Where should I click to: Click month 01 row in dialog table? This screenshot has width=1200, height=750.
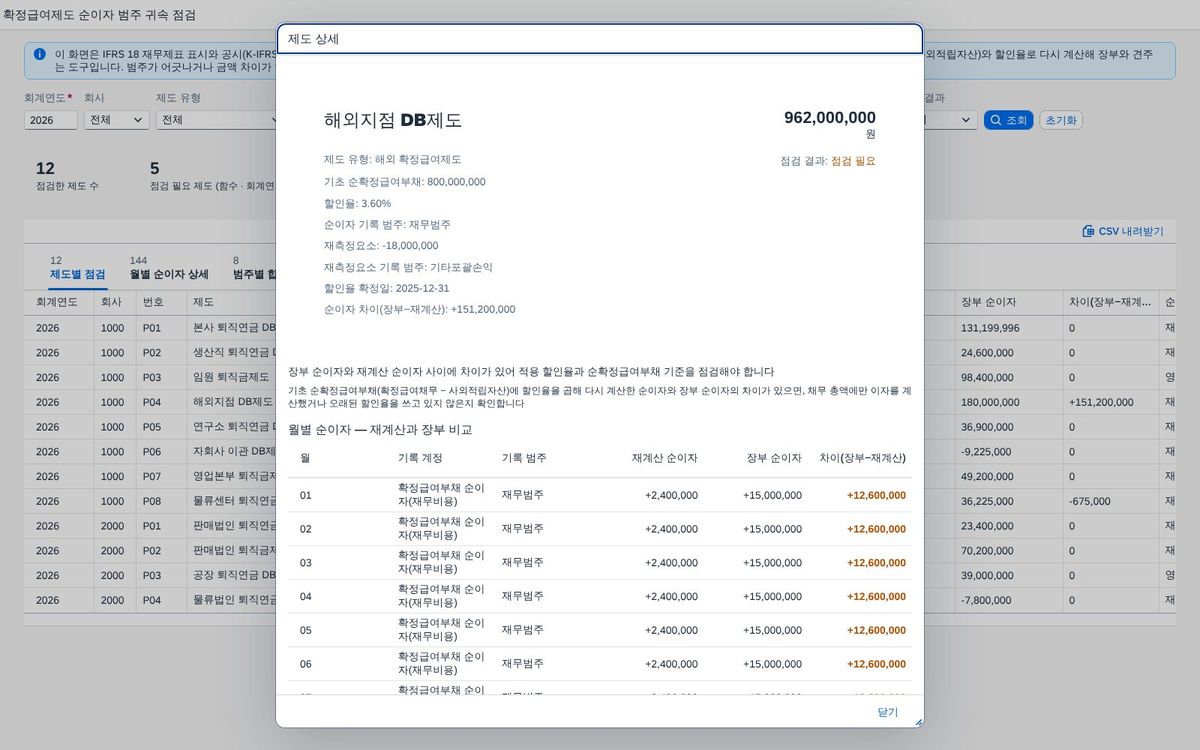[x=600, y=495]
